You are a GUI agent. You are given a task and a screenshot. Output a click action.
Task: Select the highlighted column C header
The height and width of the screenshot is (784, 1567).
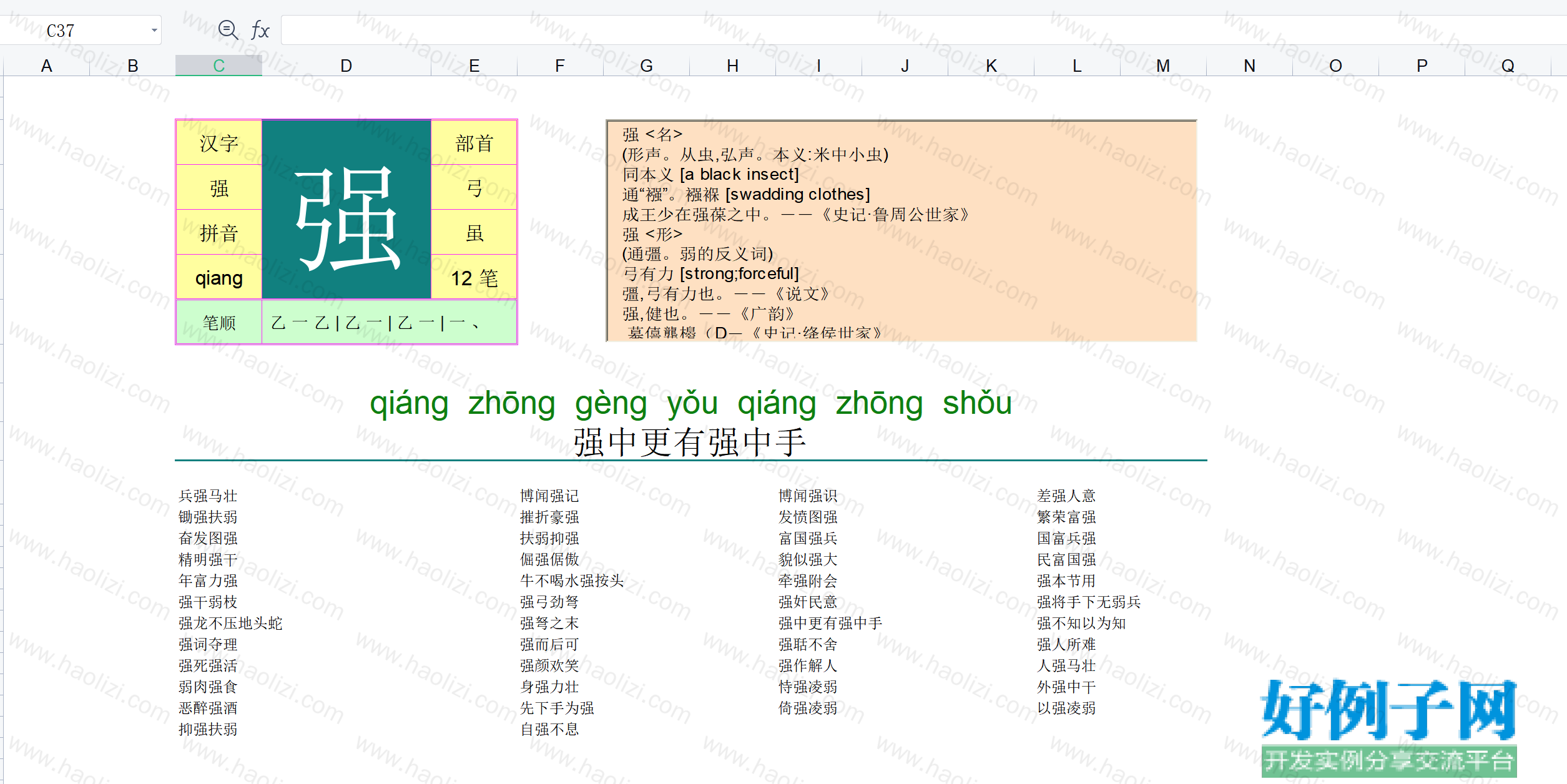click(219, 66)
